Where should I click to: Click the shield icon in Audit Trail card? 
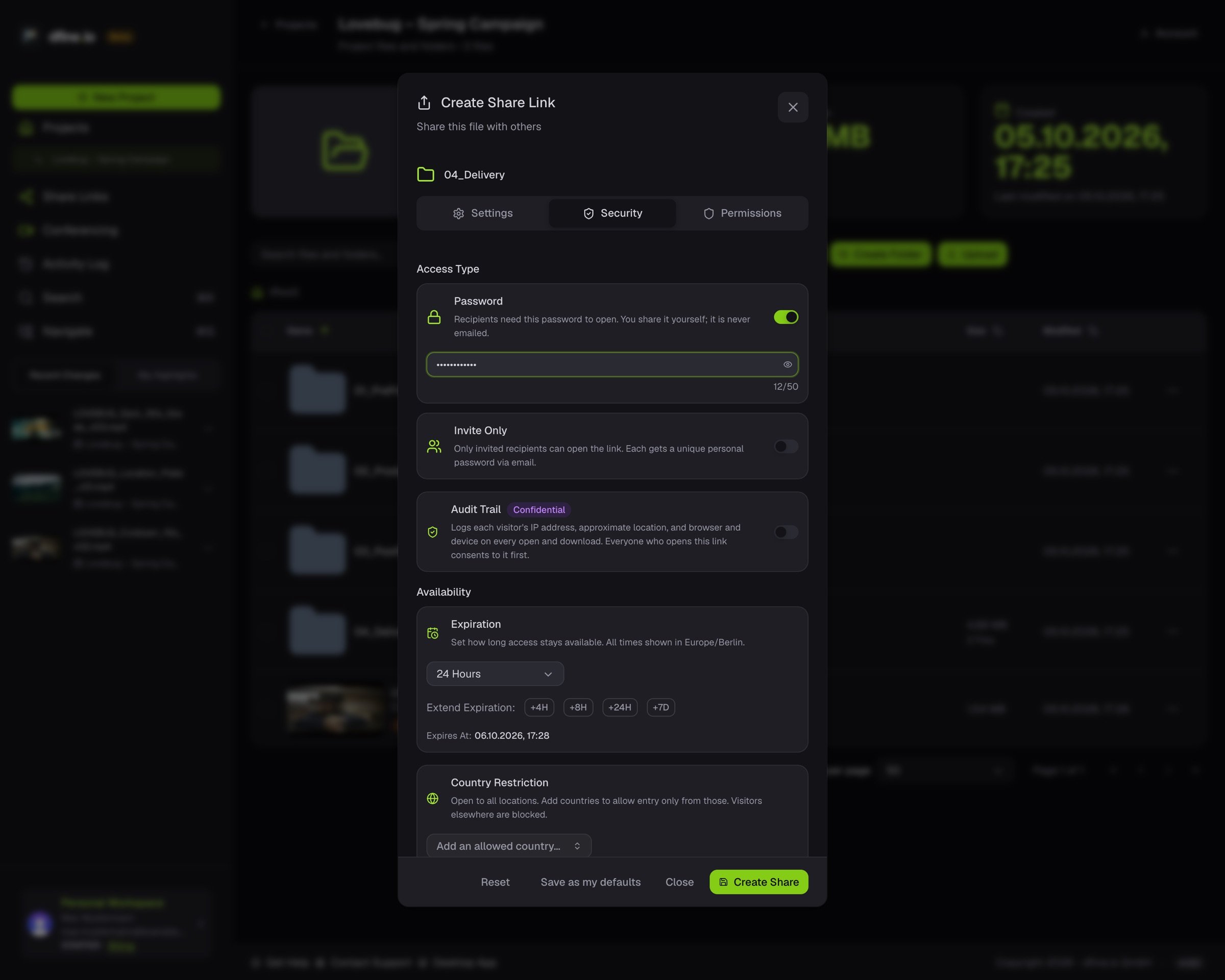(432, 532)
